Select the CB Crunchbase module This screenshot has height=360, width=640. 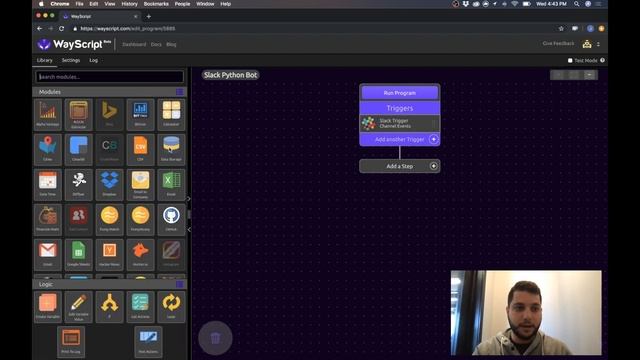[x=109, y=149]
